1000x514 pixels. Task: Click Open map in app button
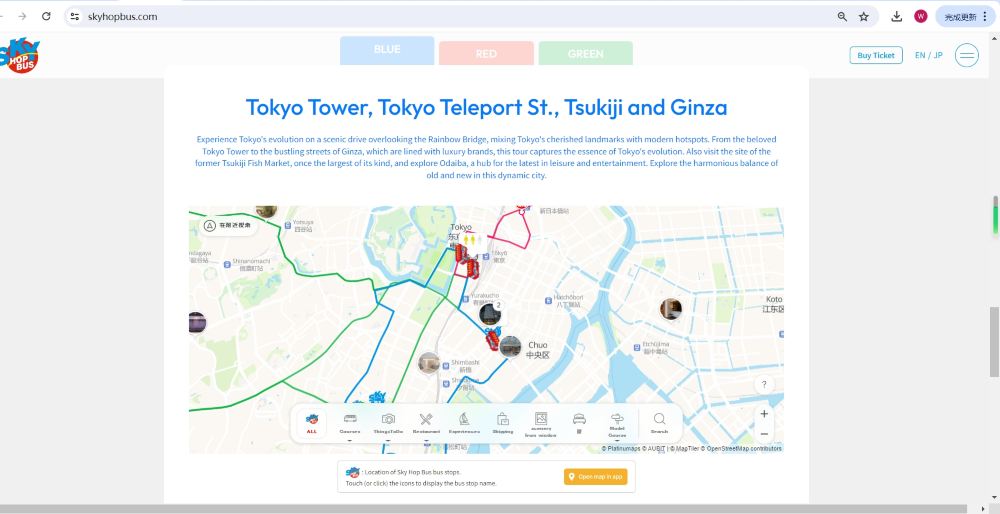click(595, 477)
